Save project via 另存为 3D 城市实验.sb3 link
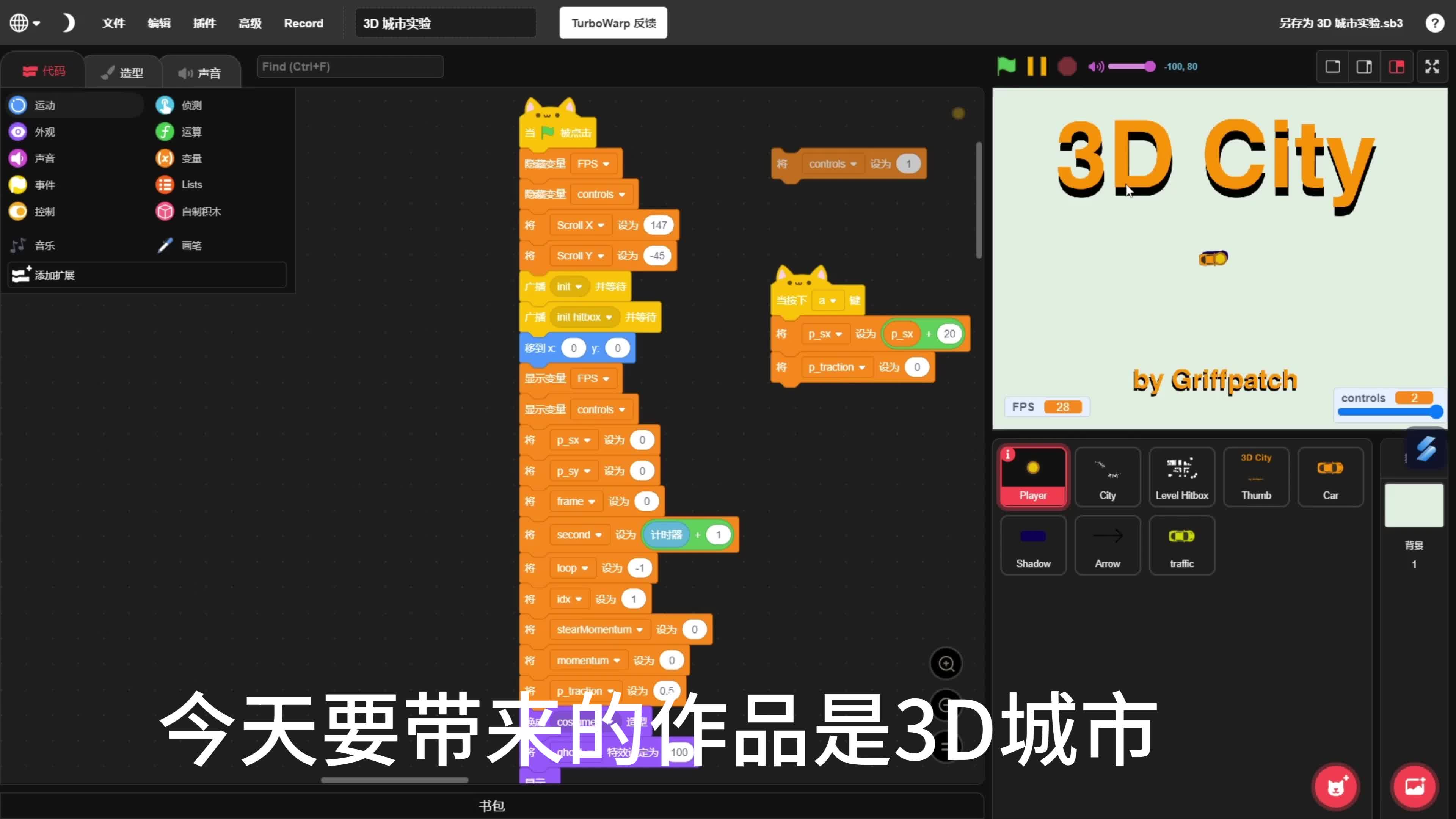The width and height of the screenshot is (1456, 819). 1341,23
